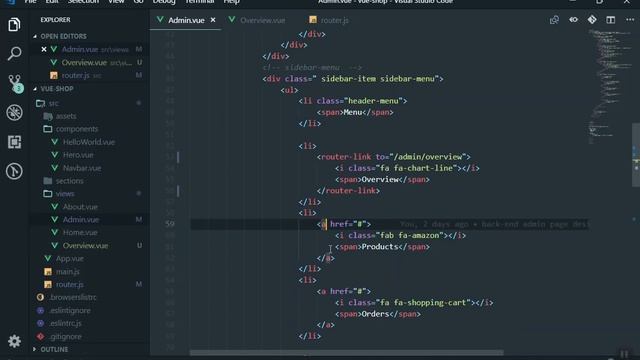The width and height of the screenshot is (640, 360).
Task: Click line number 59 in the gutter
Action: 170,224
